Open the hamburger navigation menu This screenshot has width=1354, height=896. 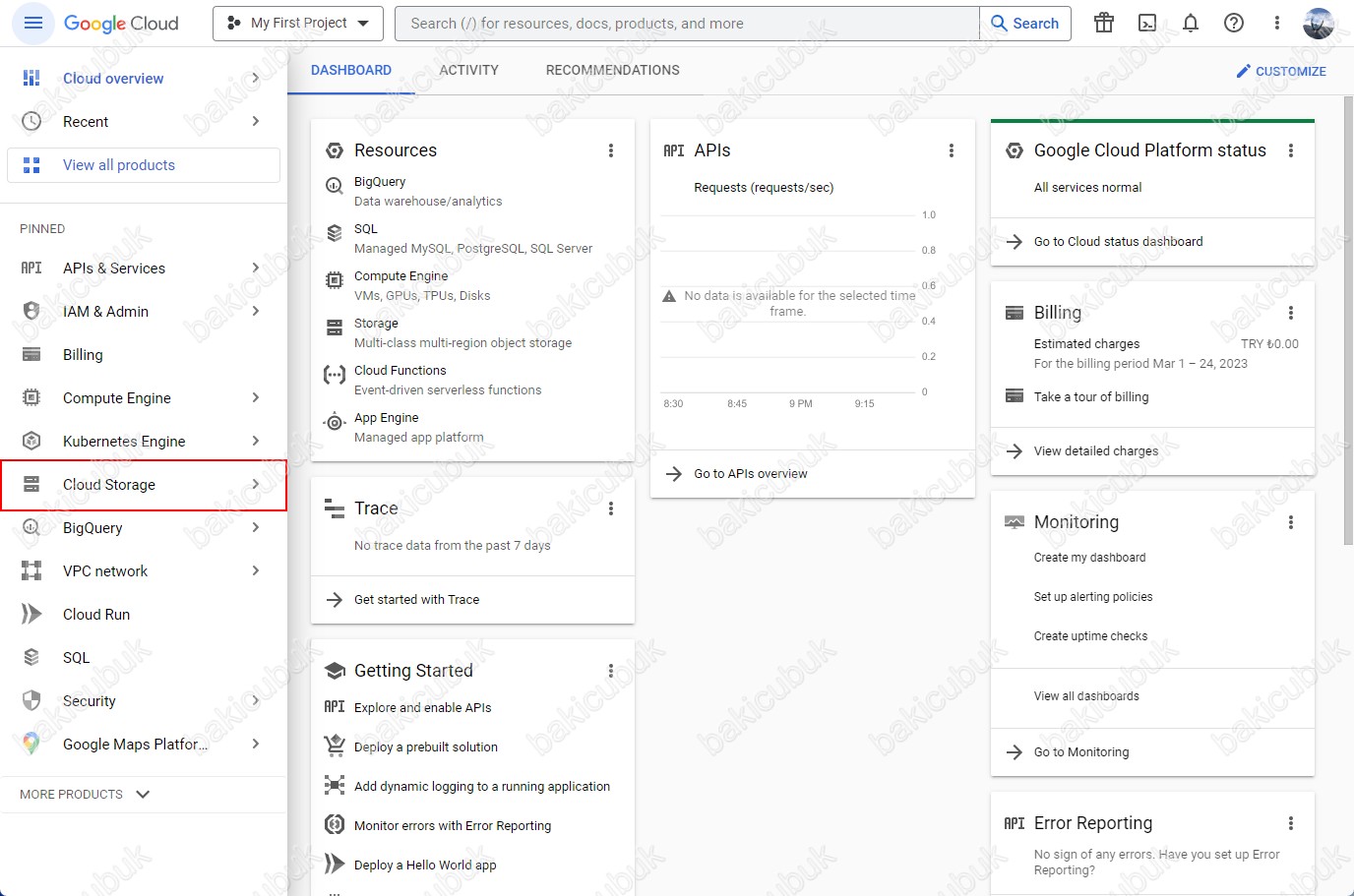click(32, 23)
